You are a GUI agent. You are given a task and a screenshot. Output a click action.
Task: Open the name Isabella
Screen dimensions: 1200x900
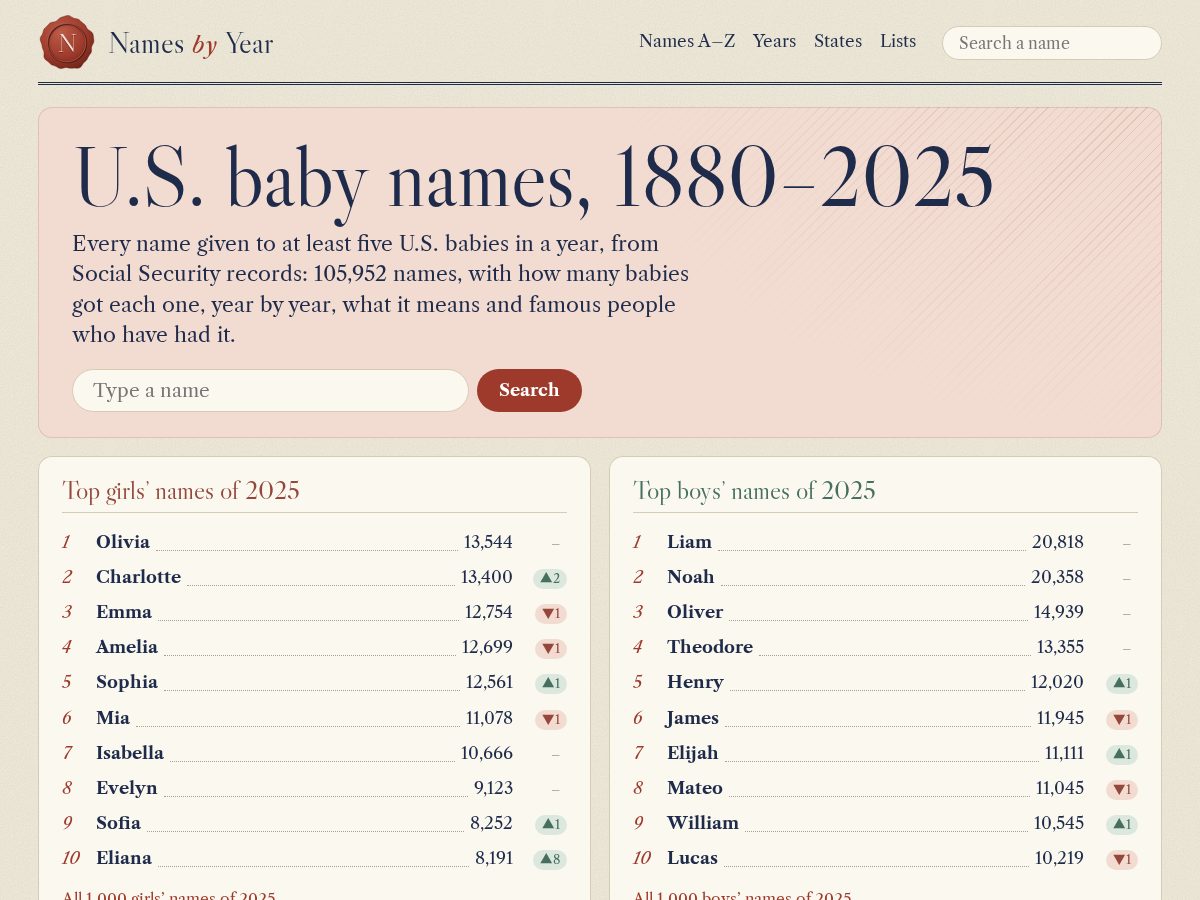(130, 753)
